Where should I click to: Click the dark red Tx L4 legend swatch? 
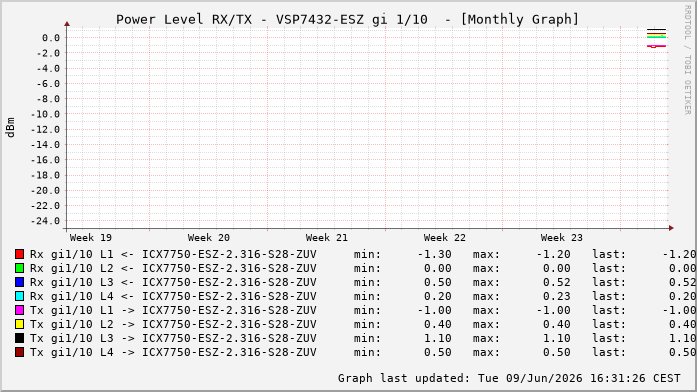pyautogui.click(x=19, y=352)
